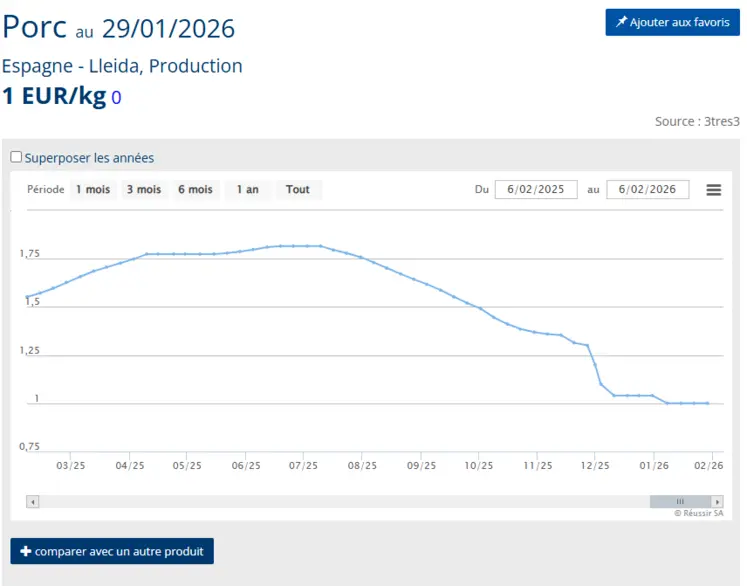The image size is (747, 586).
Task: Switch chart range to 1 an
Action: point(247,190)
